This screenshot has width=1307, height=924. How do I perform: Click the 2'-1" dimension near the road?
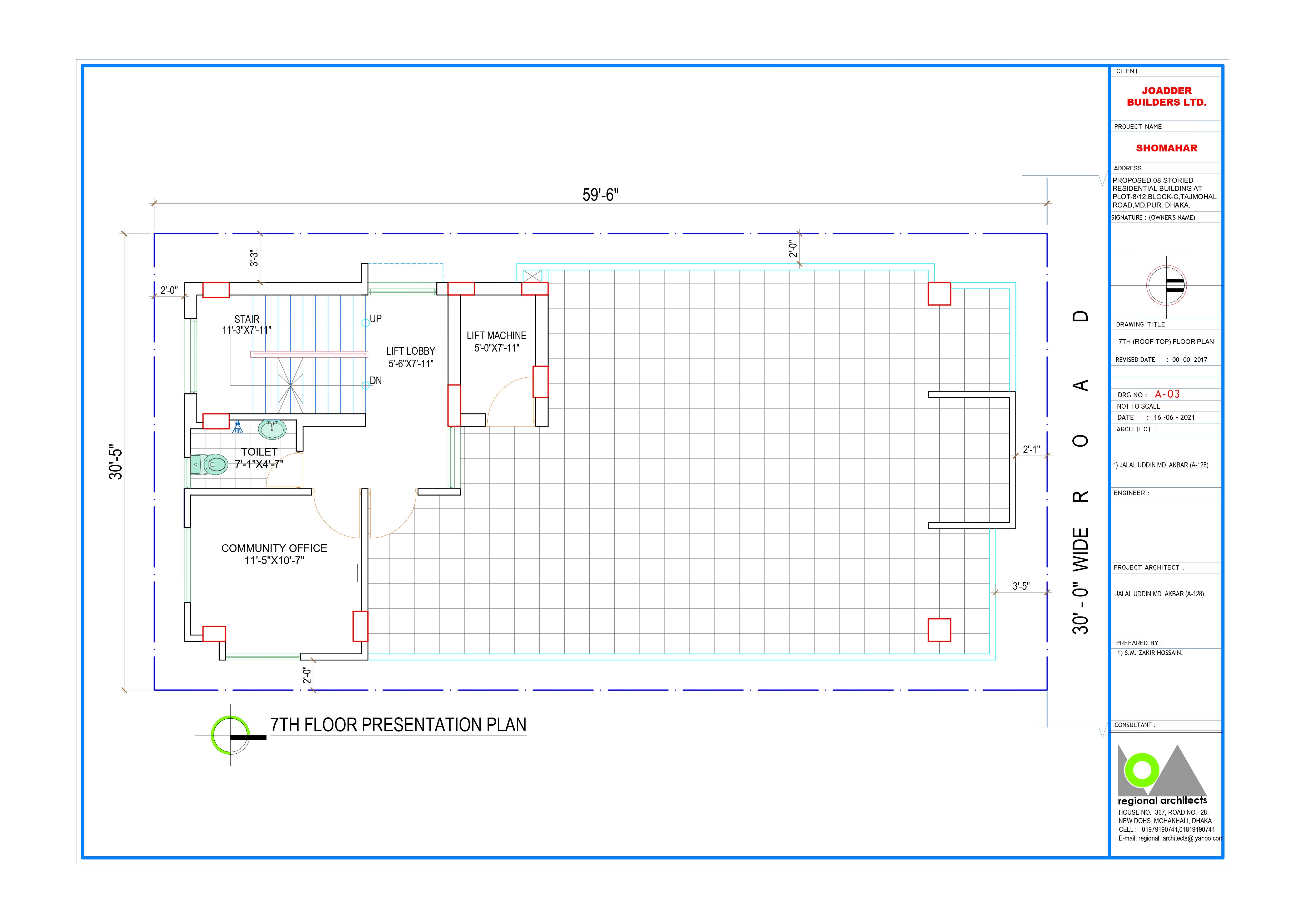coord(1031,449)
